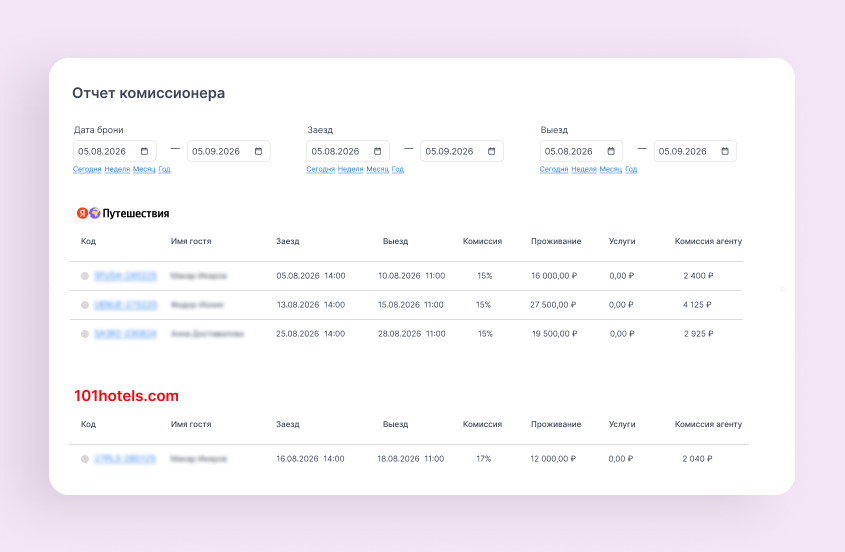Focus Выезд start date field

click(x=581, y=151)
